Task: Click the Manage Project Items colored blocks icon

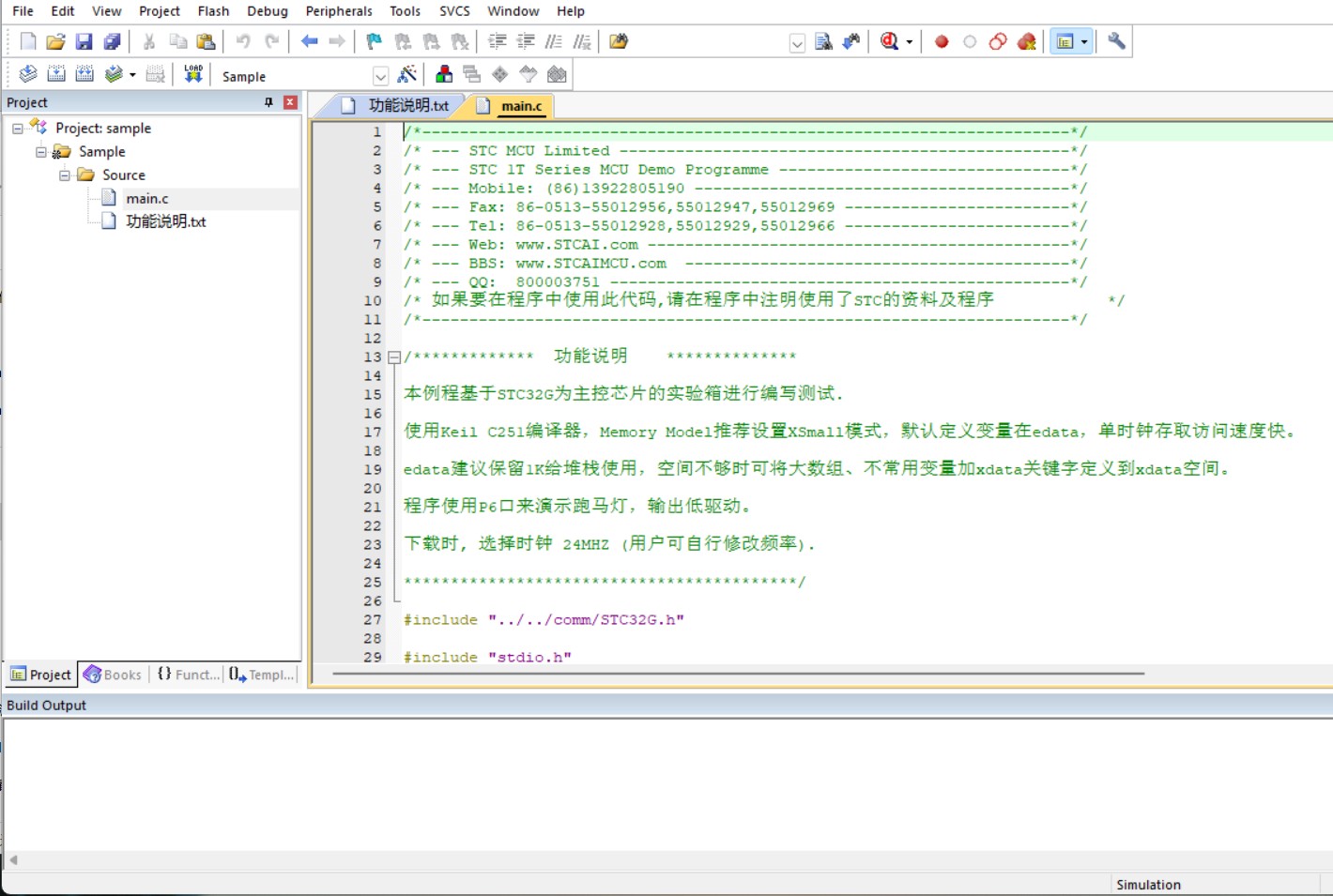Action: (x=444, y=75)
